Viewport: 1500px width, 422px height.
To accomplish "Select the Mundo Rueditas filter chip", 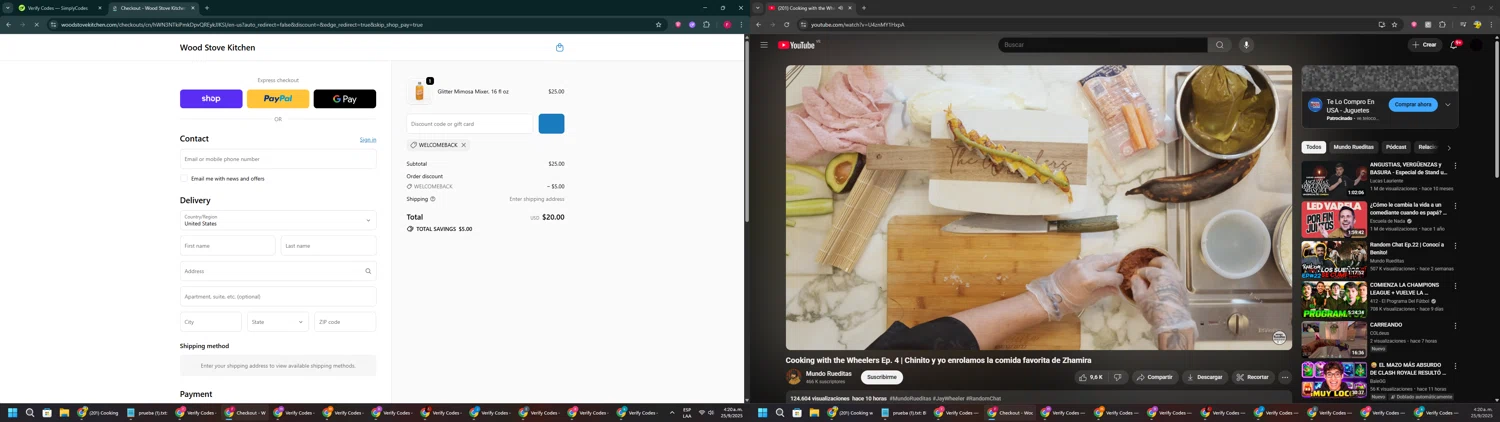I will (x=1354, y=147).
